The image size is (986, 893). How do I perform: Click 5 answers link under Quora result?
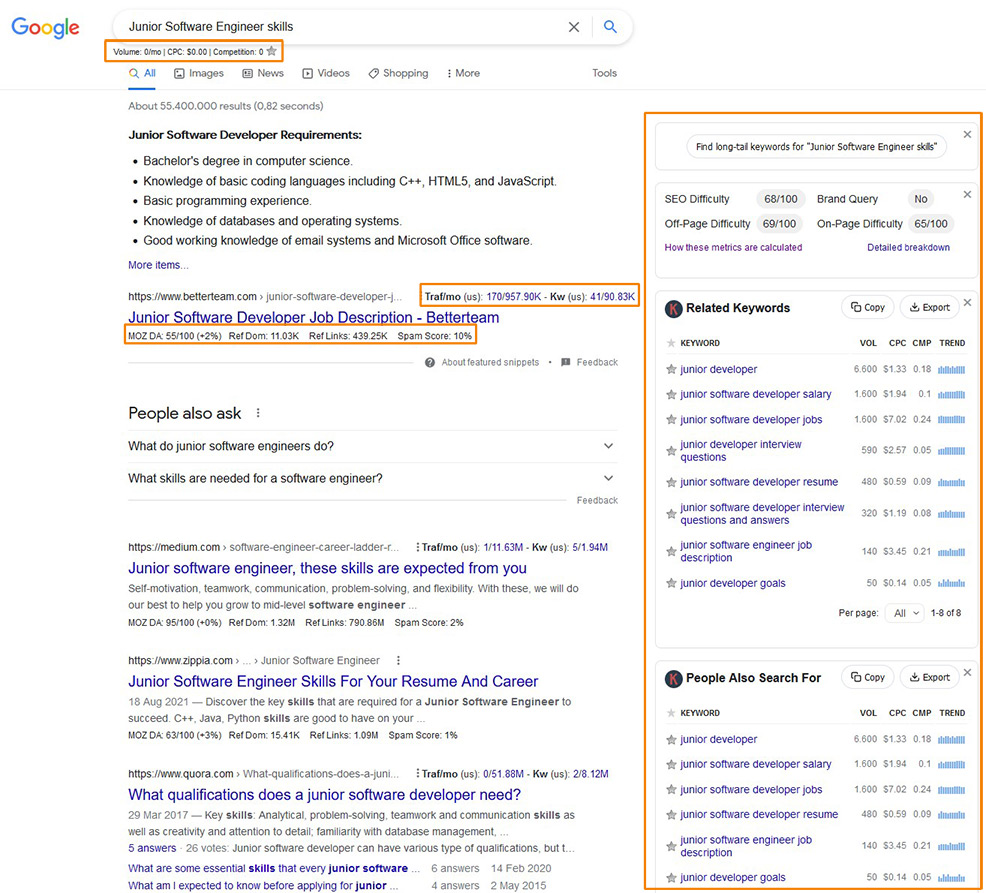point(152,848)
